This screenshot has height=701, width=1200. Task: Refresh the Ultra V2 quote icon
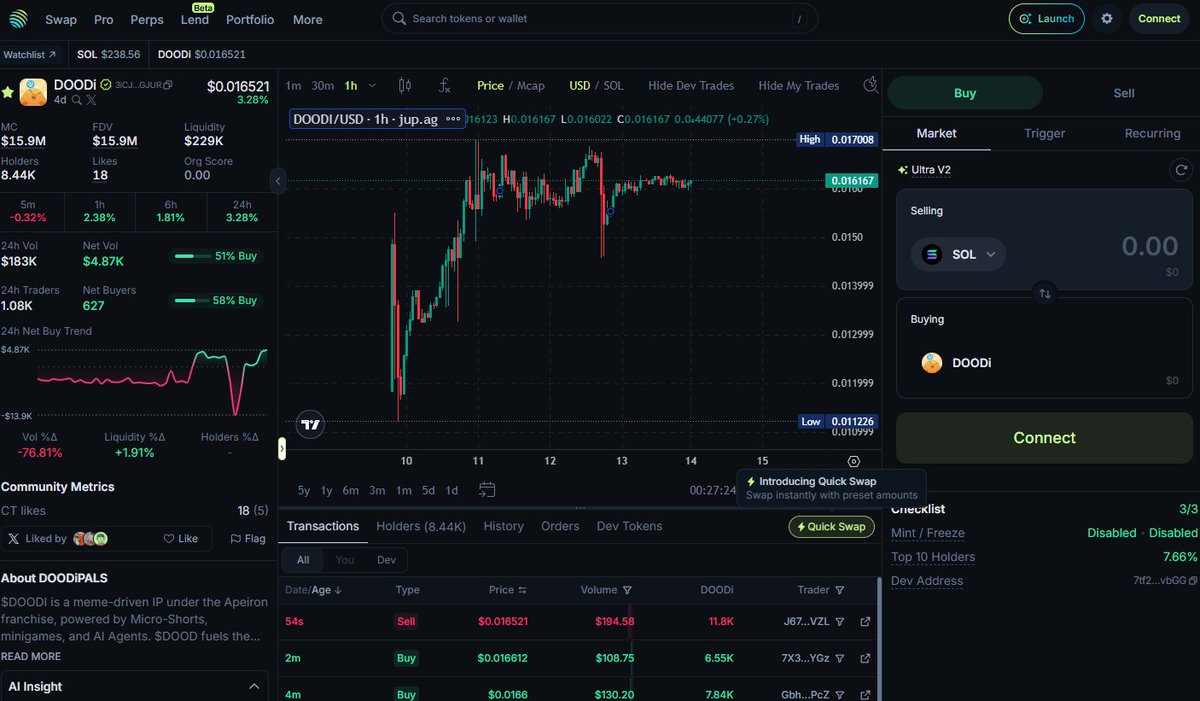(x=1180, y=170)
